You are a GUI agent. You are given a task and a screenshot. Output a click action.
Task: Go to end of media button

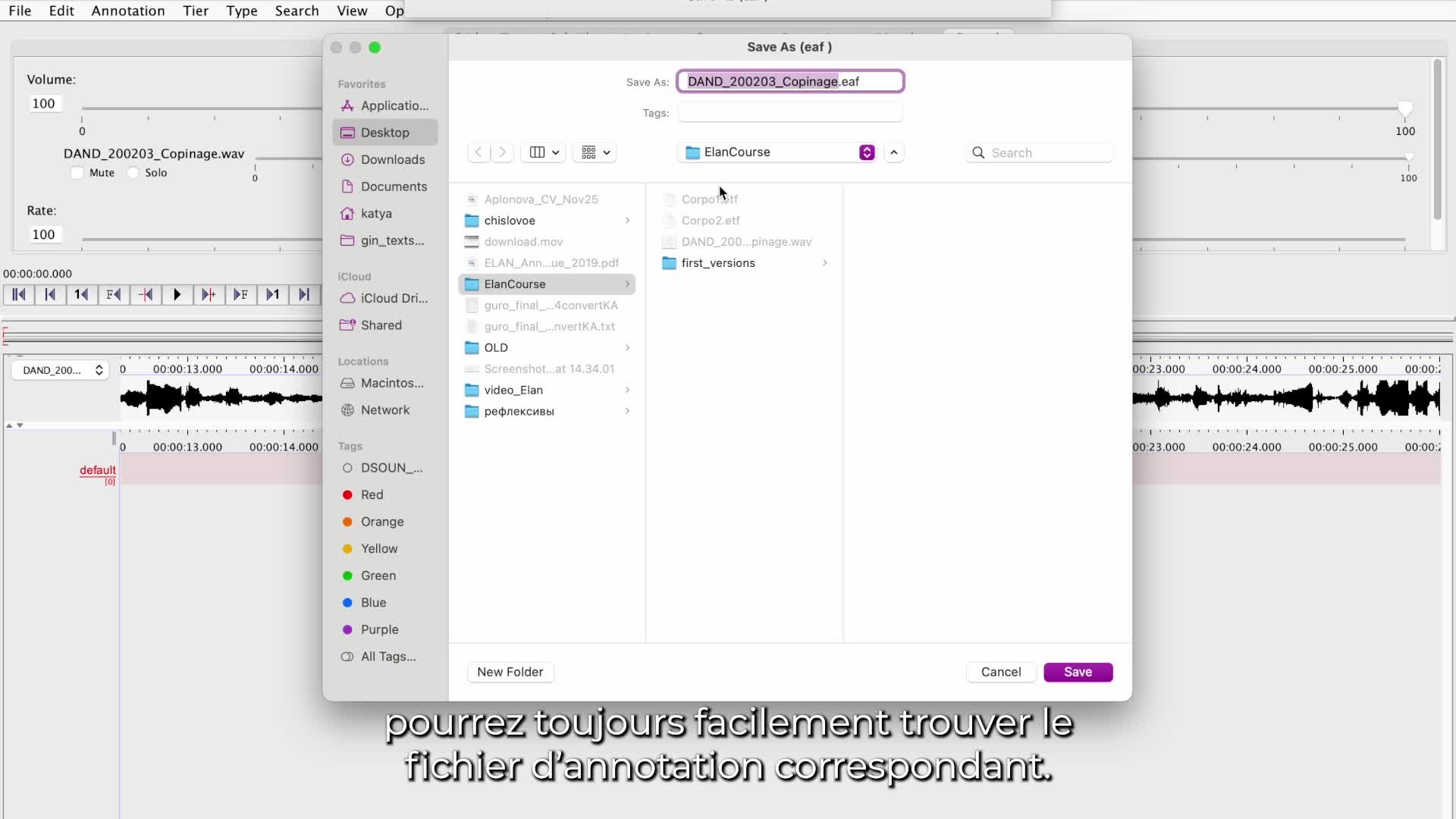(x=304, y=294)
